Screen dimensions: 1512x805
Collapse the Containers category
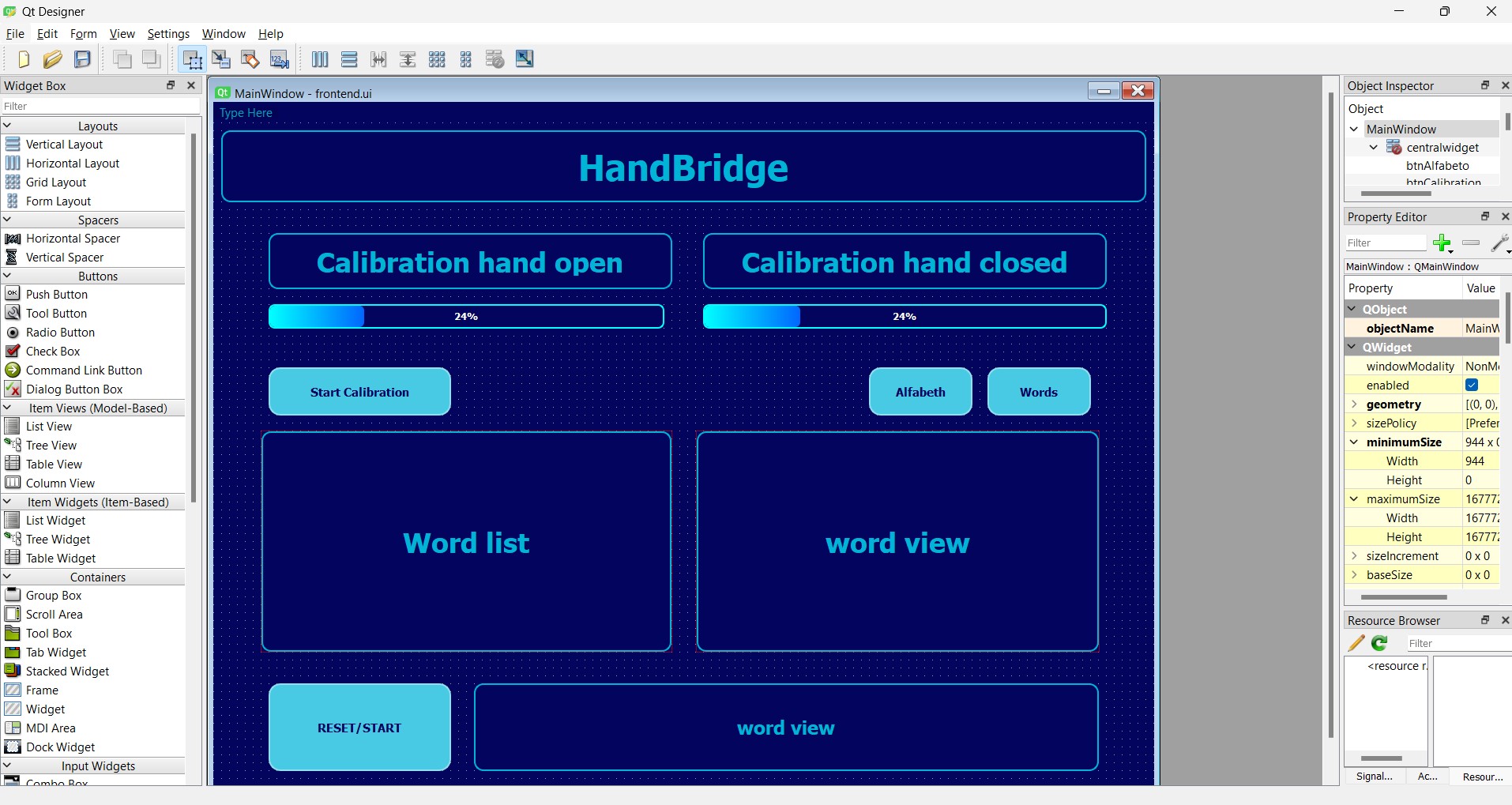[7, 577]
